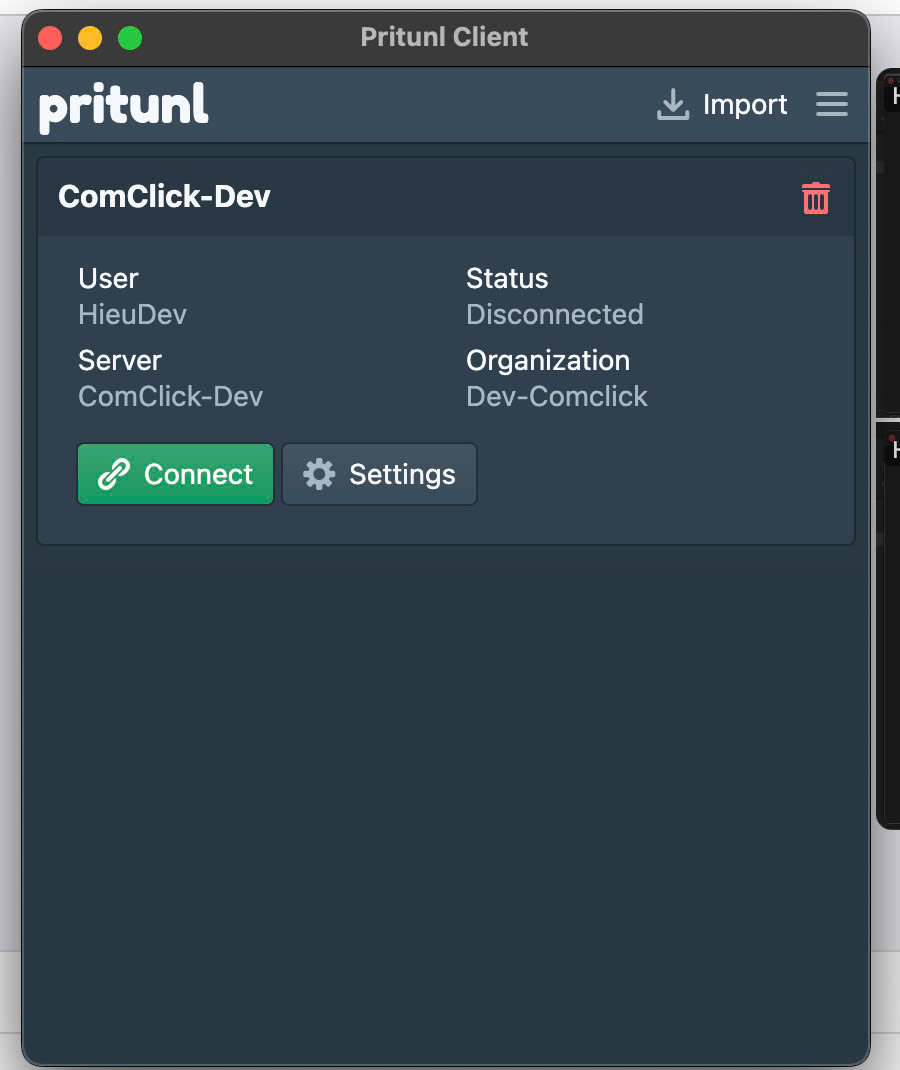Click the Dev-Comclick organization value
The height and width of the screenshot is (1070, 900).
(x=557, y=396)
